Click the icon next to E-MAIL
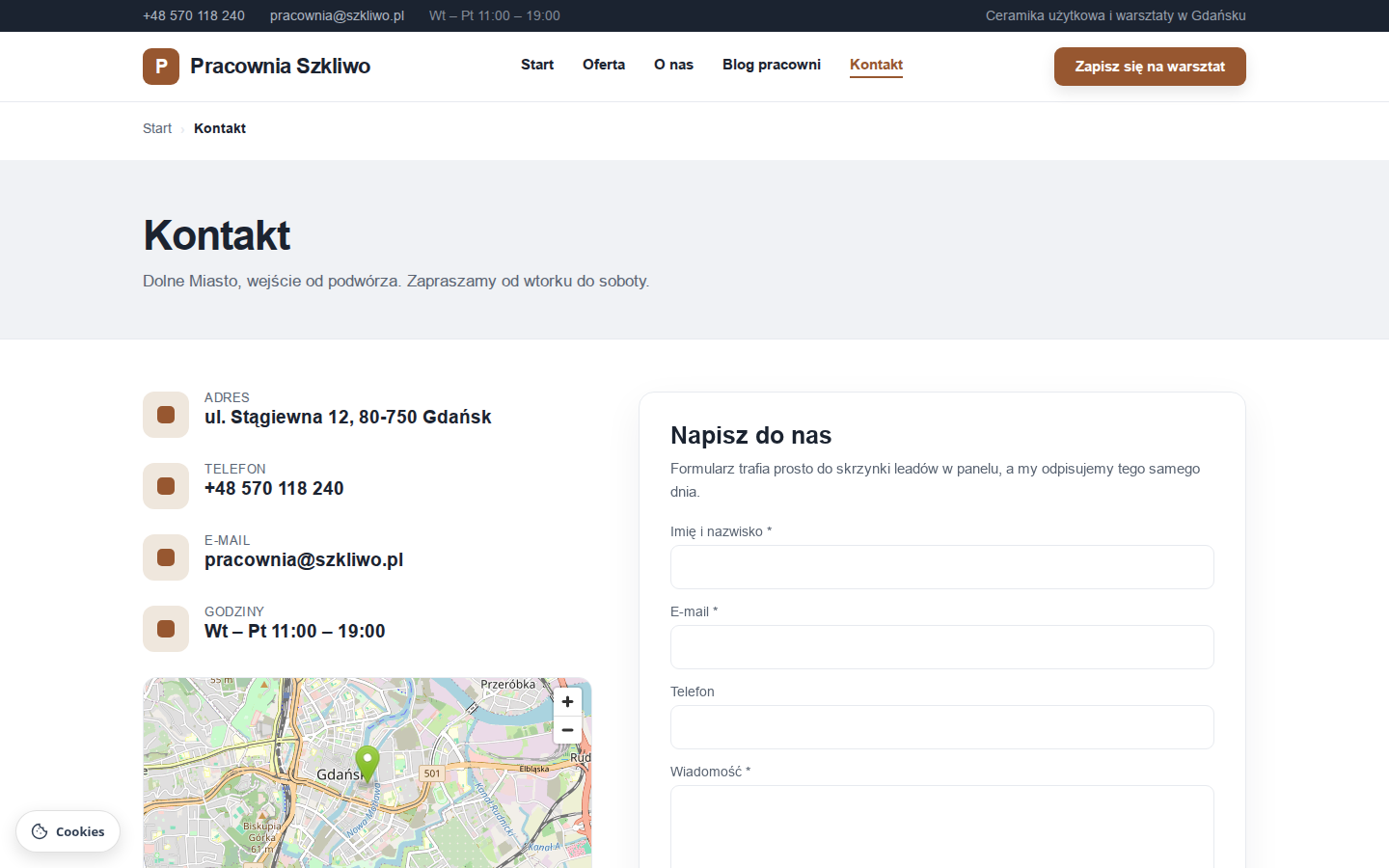1389x868 pixels. [x=166, y=557]
